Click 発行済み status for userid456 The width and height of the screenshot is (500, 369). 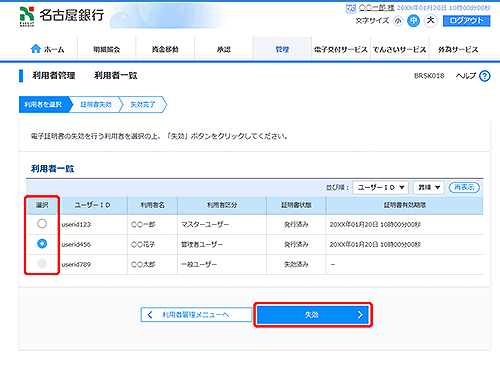tap(296, 244)
